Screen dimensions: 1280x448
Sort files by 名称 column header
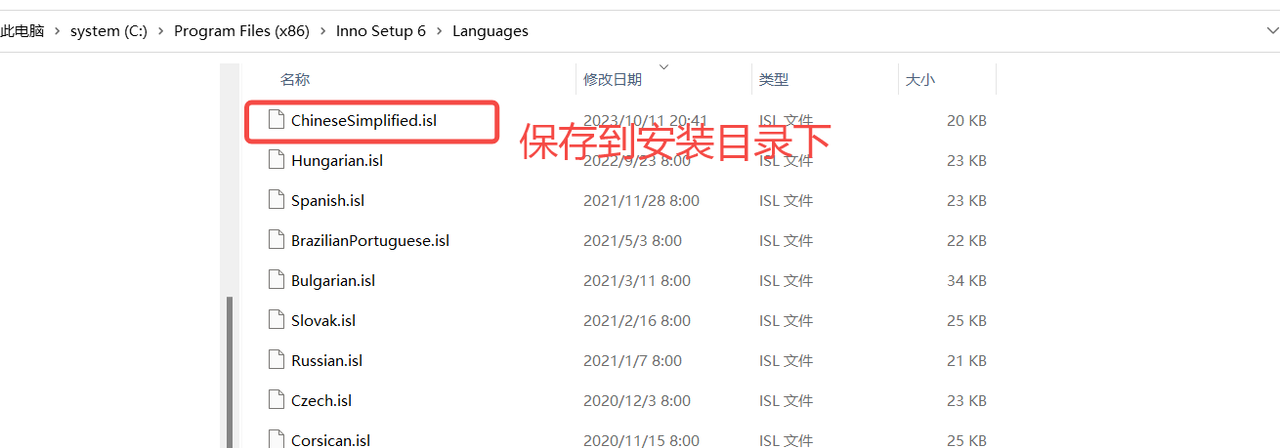pos(295,80)
